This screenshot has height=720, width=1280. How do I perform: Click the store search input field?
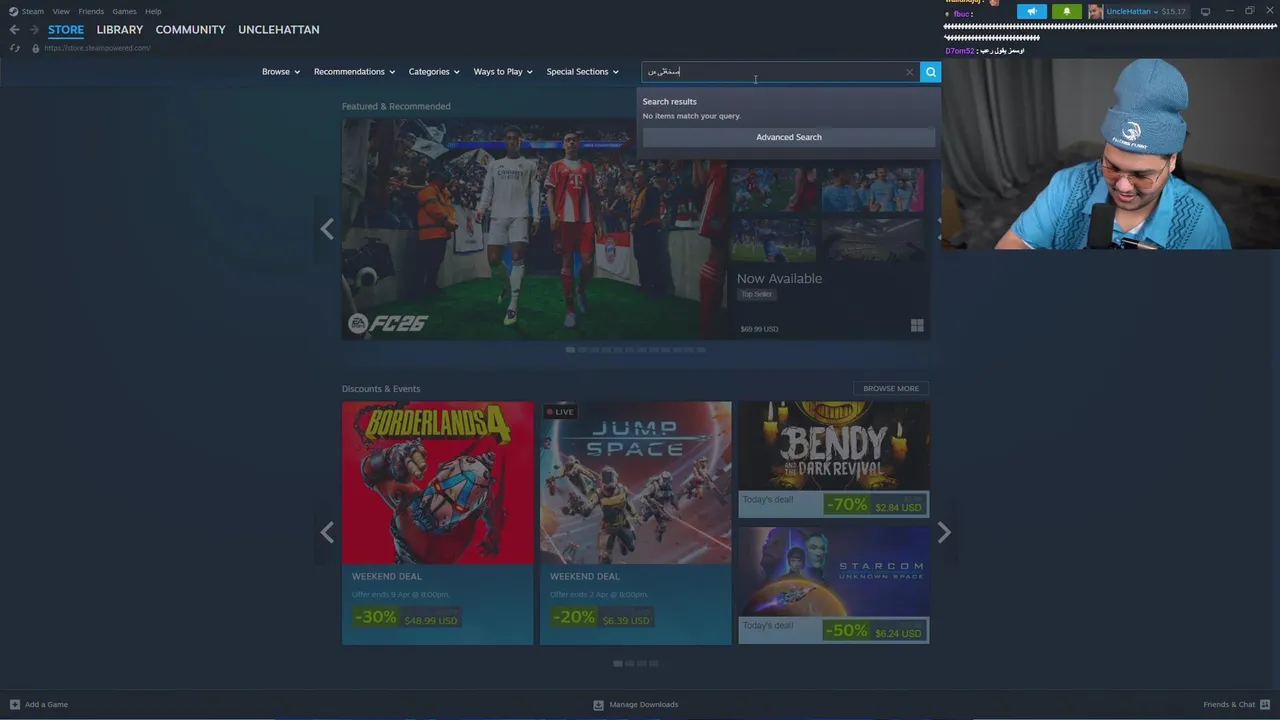coord(780,72)
